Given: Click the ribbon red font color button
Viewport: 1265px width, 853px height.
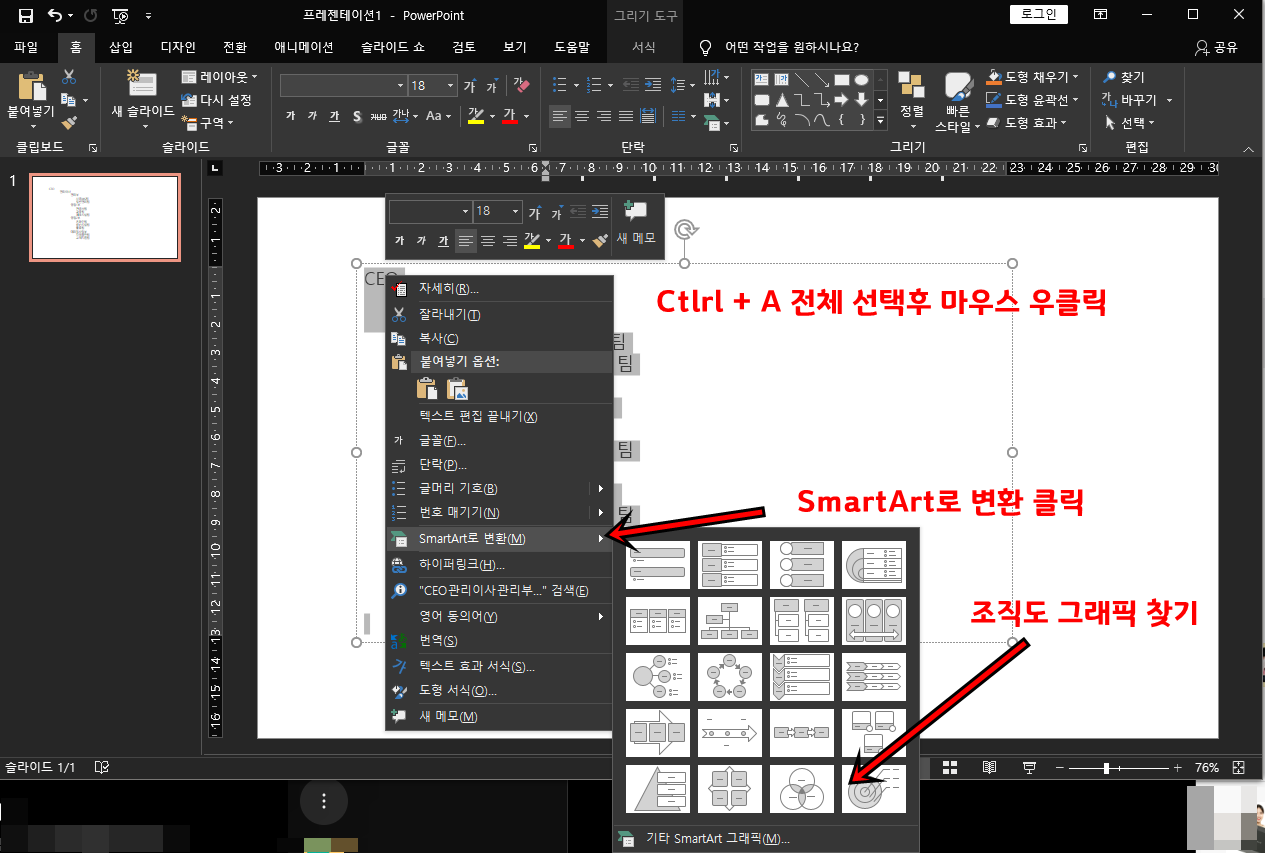Looking at the screenshot, I should [x=509, y=116].
